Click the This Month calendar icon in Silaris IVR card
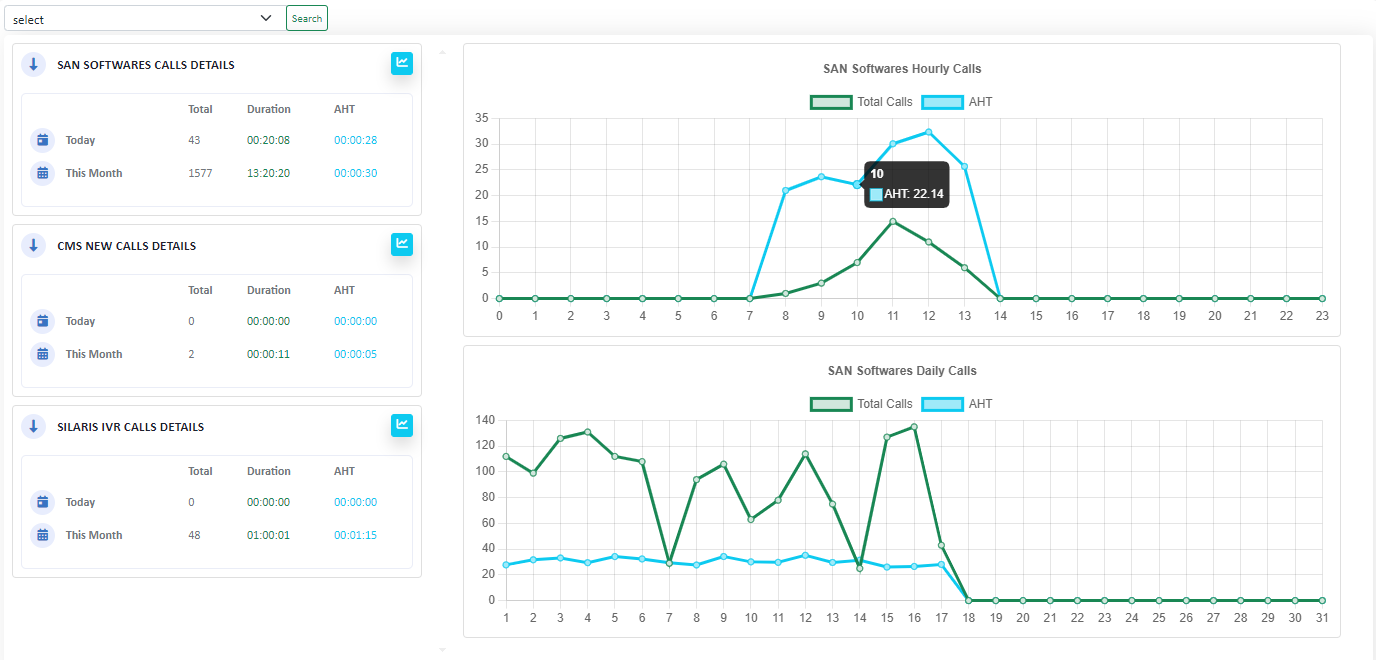1376x660 pixels. tap(41, 535)
